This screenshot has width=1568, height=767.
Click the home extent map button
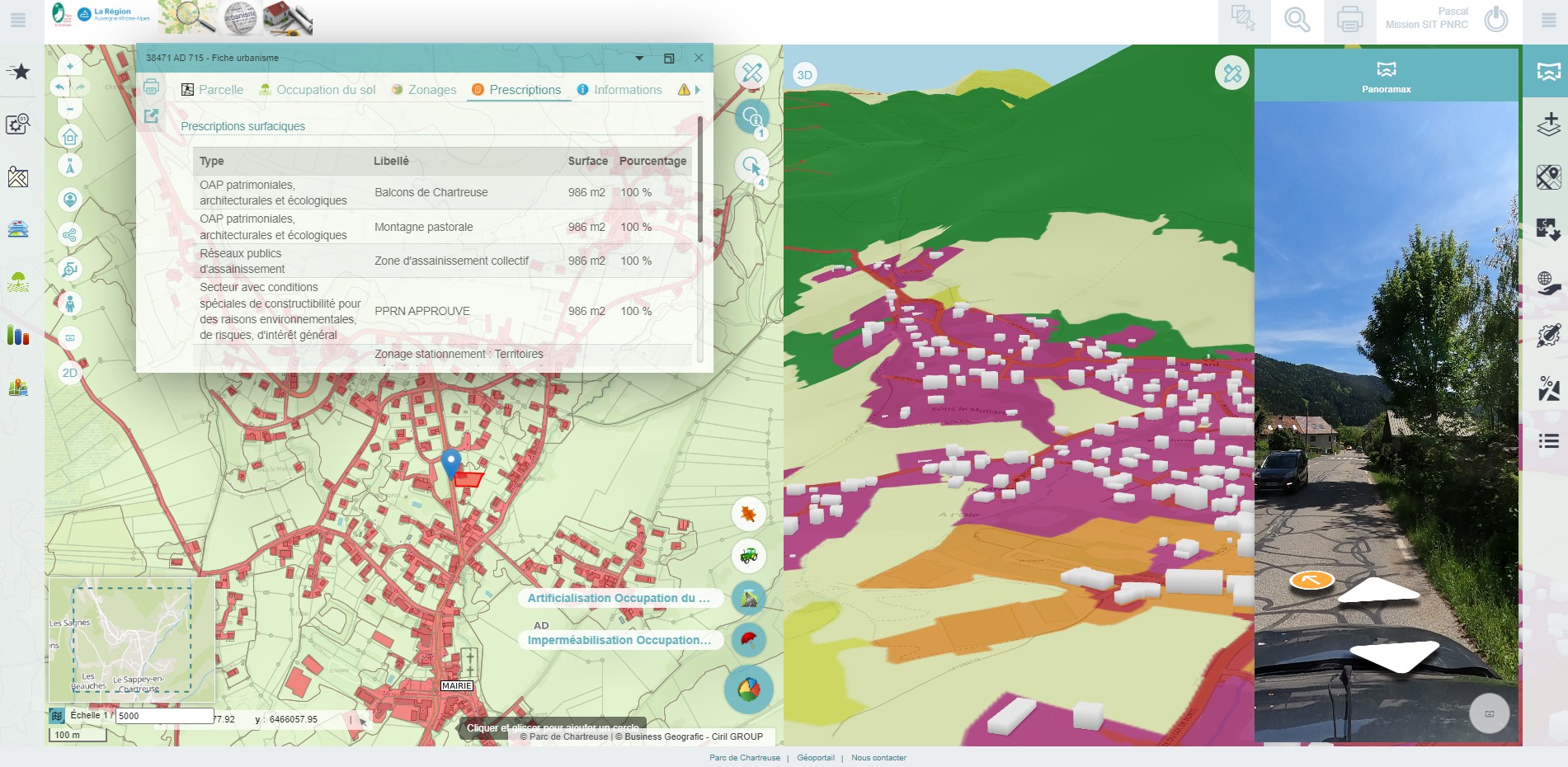coord(70,137)
